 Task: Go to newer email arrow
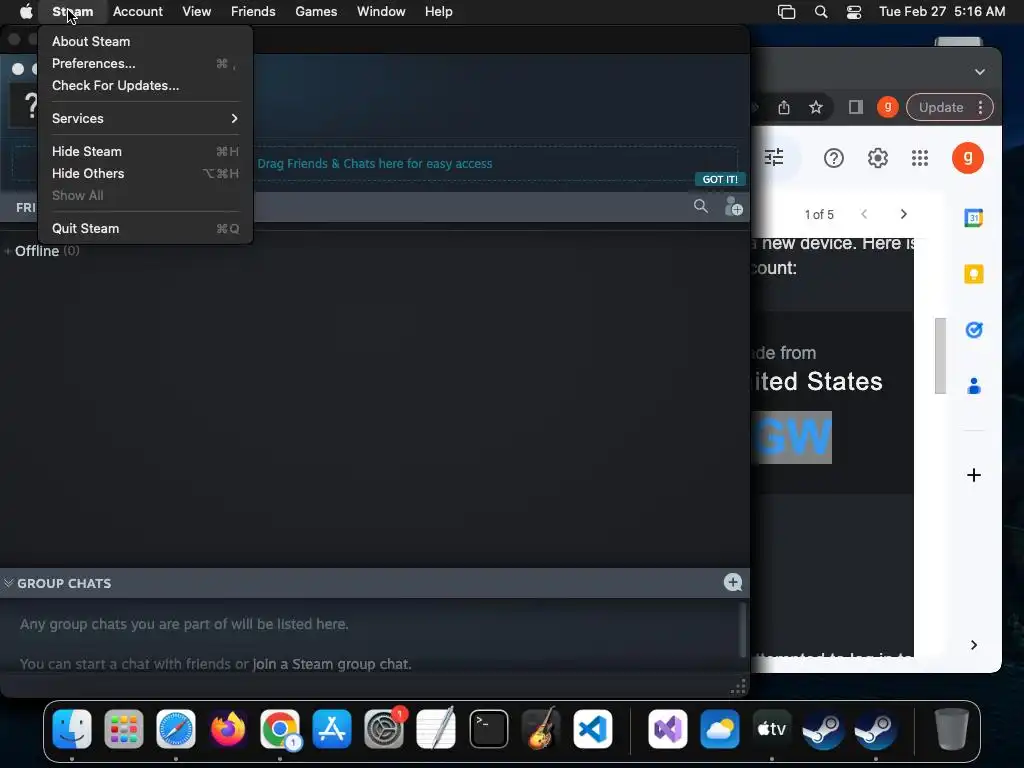coord(864,214)
